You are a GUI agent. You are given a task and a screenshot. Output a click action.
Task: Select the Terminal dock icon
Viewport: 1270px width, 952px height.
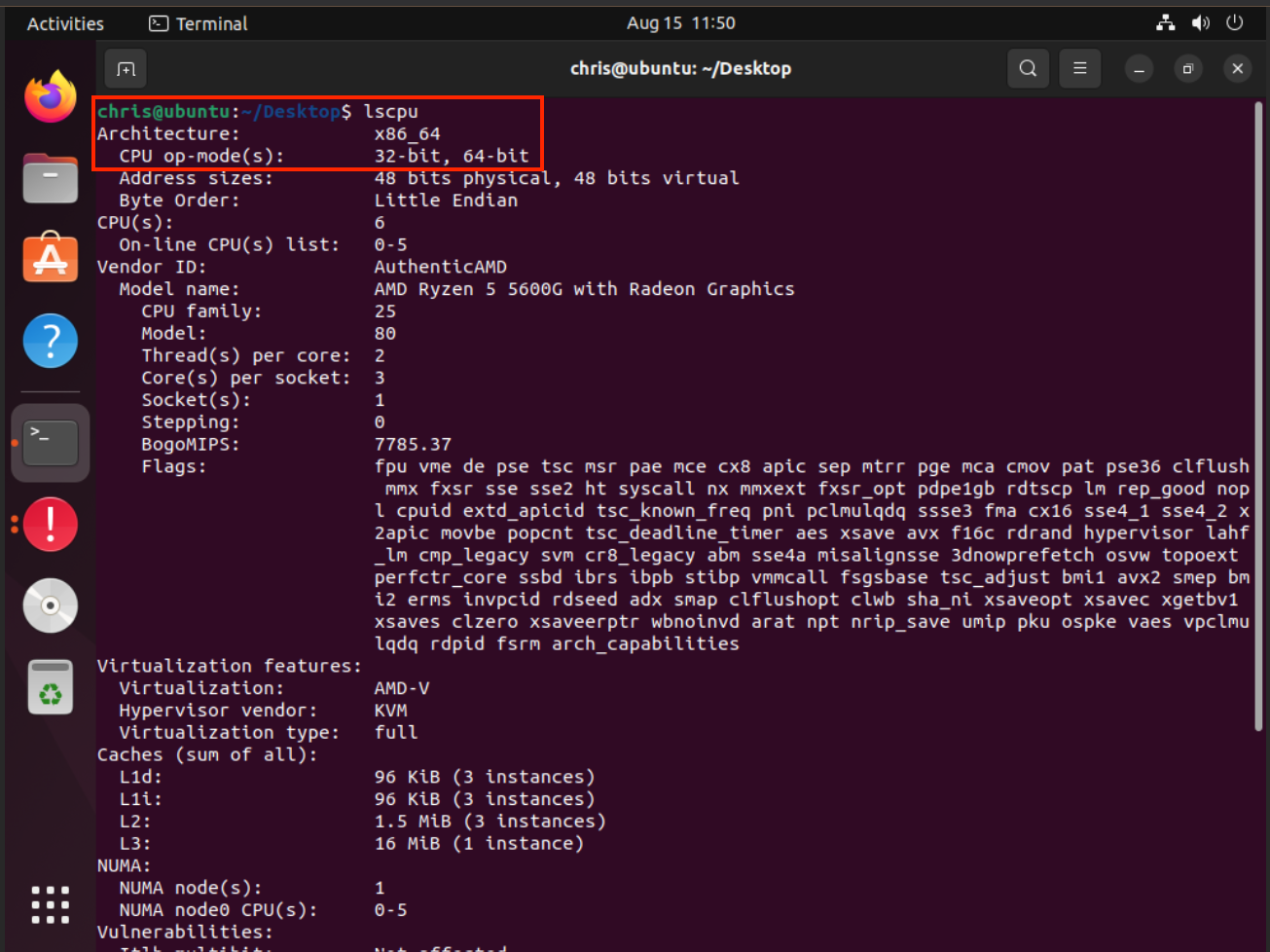pyautogui.click(x=51, y=443)
